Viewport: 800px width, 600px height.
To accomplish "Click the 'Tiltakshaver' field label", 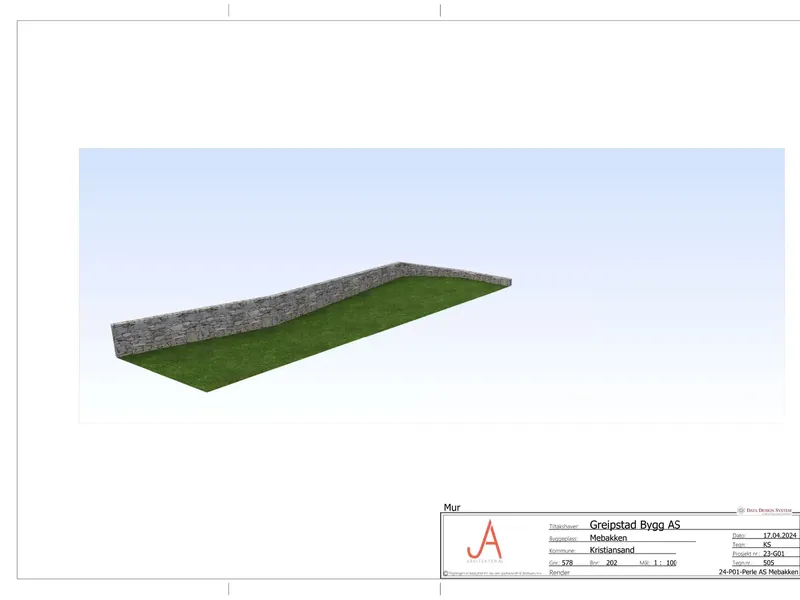I will (x=564, y=527).
